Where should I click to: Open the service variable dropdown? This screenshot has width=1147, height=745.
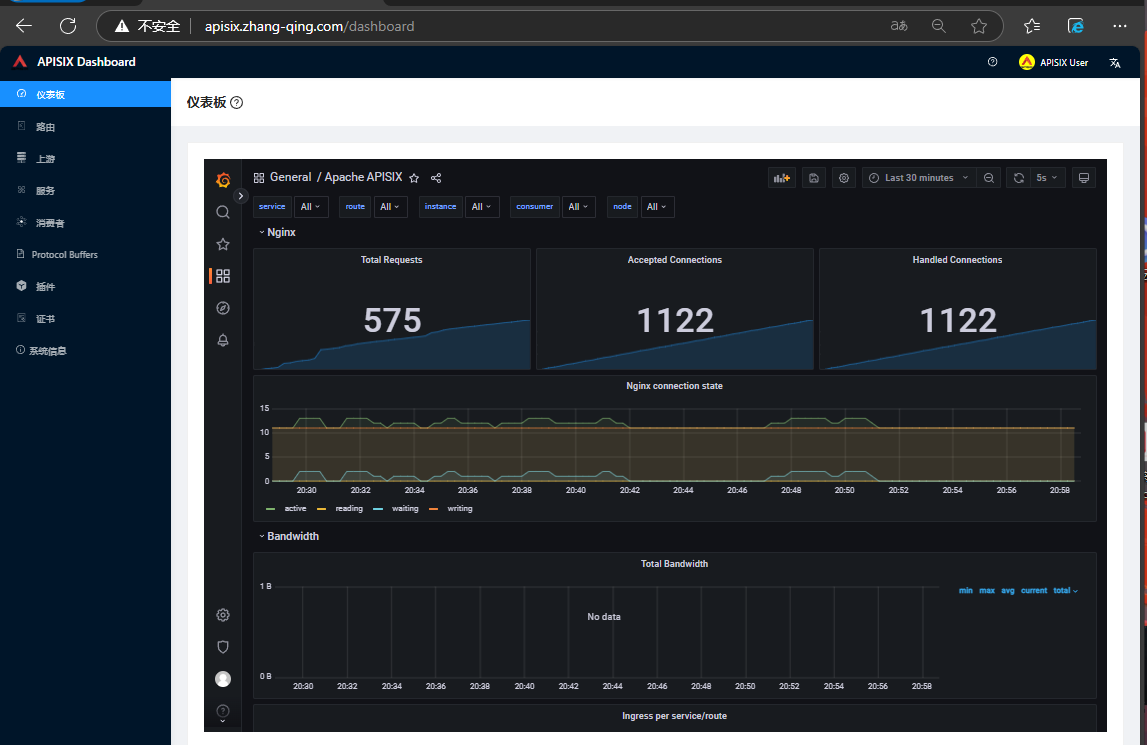[x=311, y=207]
